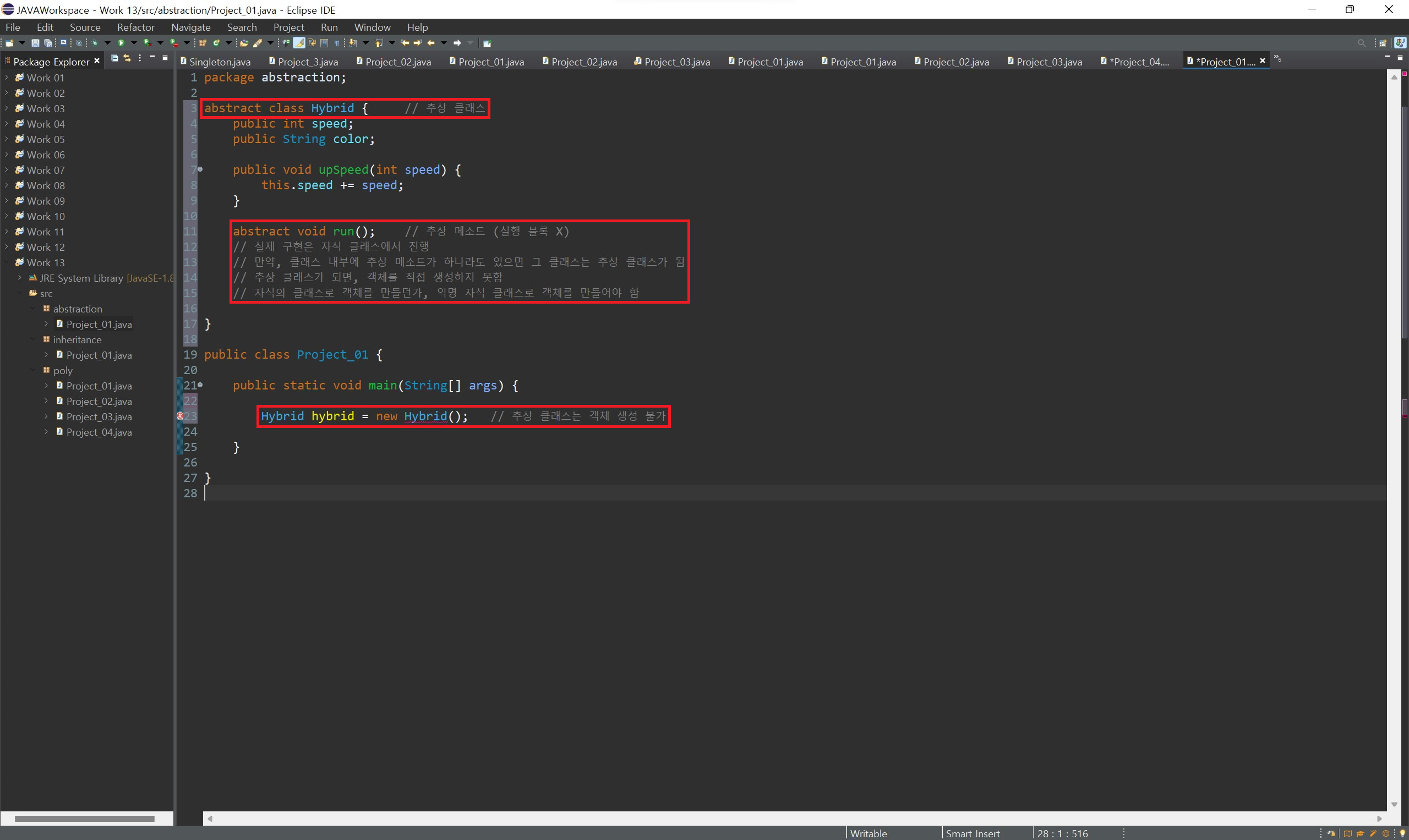The width and height of the screenshot is (1409, 840).
Task: Toggle Show Whitespace Characters pilcrow button
Action: coord(337,43)
